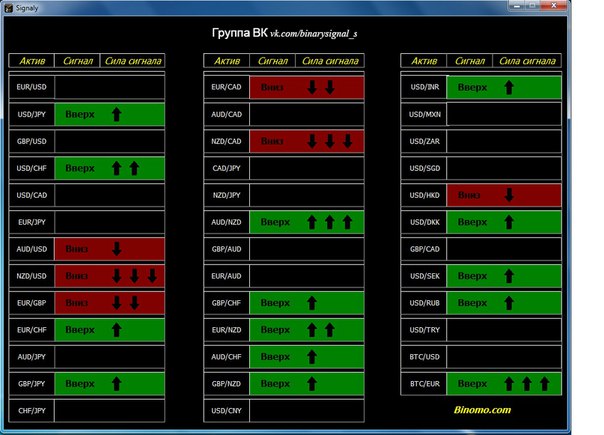
Task: Click the first column's Актив header
Action: [31, 61]
